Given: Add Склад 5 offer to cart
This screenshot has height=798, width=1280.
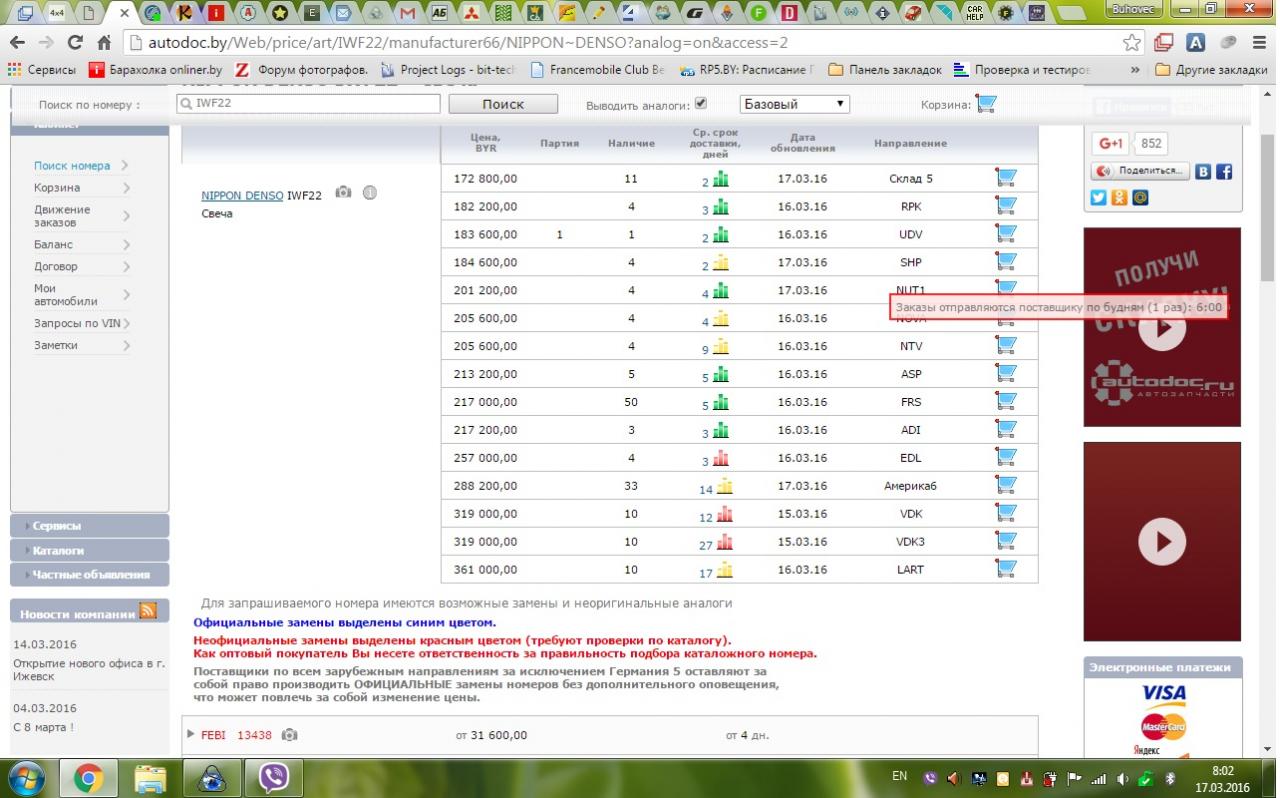Looking at the screenshot, I should (1006, 178).
